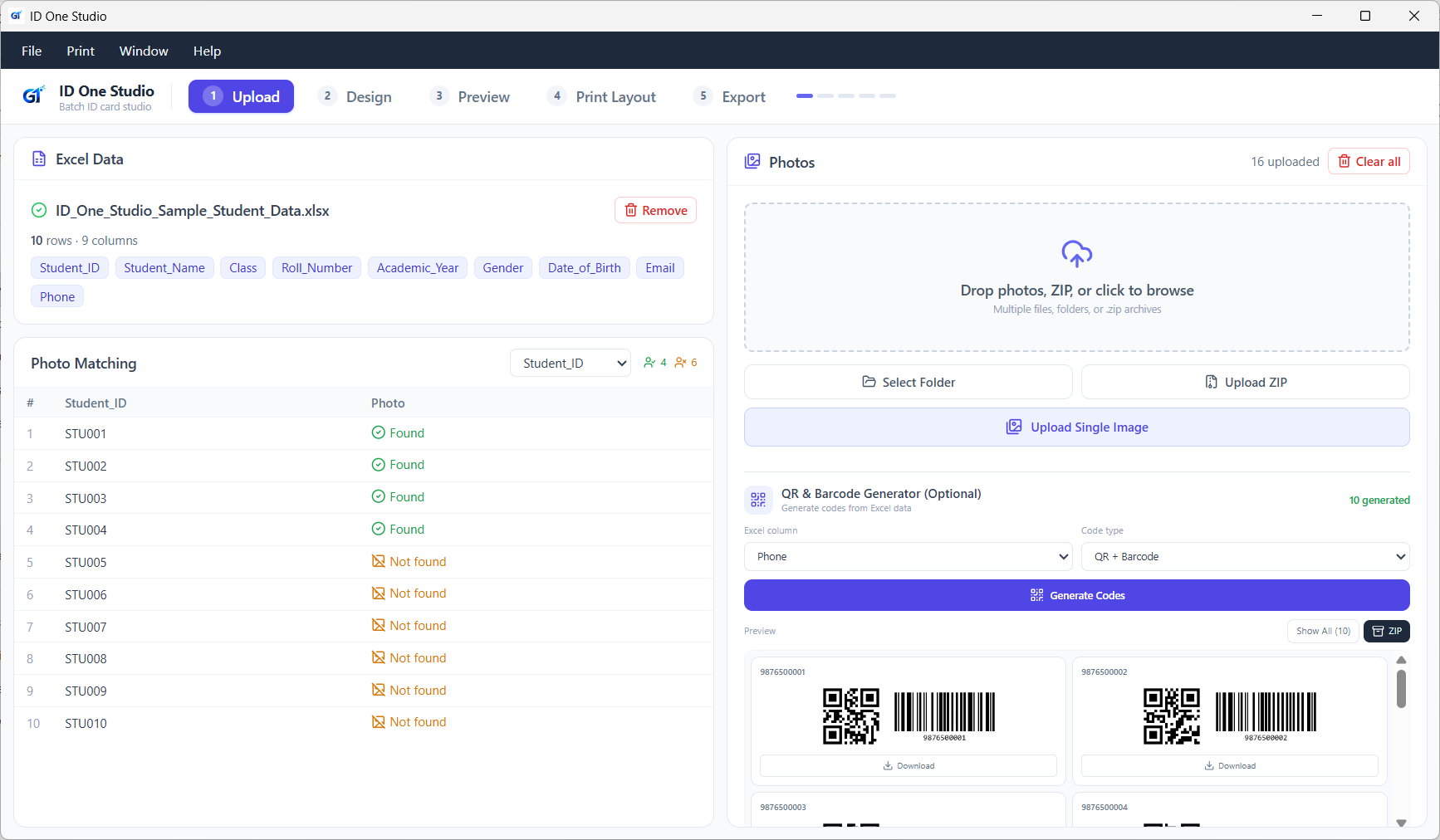Click the codes preview scrollbar thumb
The height and width of the screenshot is (840, 1440).
click(x=1401, y=689)
